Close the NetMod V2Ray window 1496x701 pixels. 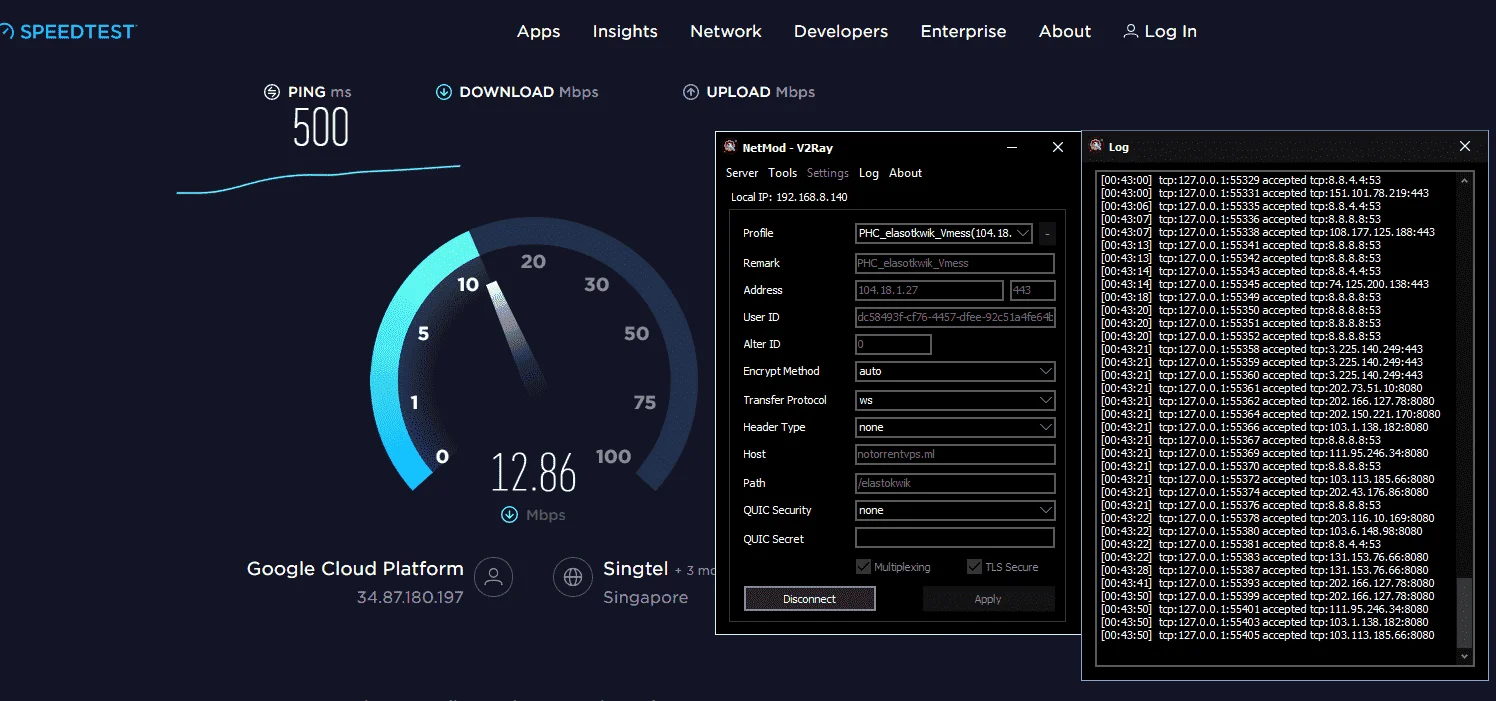1058,147
